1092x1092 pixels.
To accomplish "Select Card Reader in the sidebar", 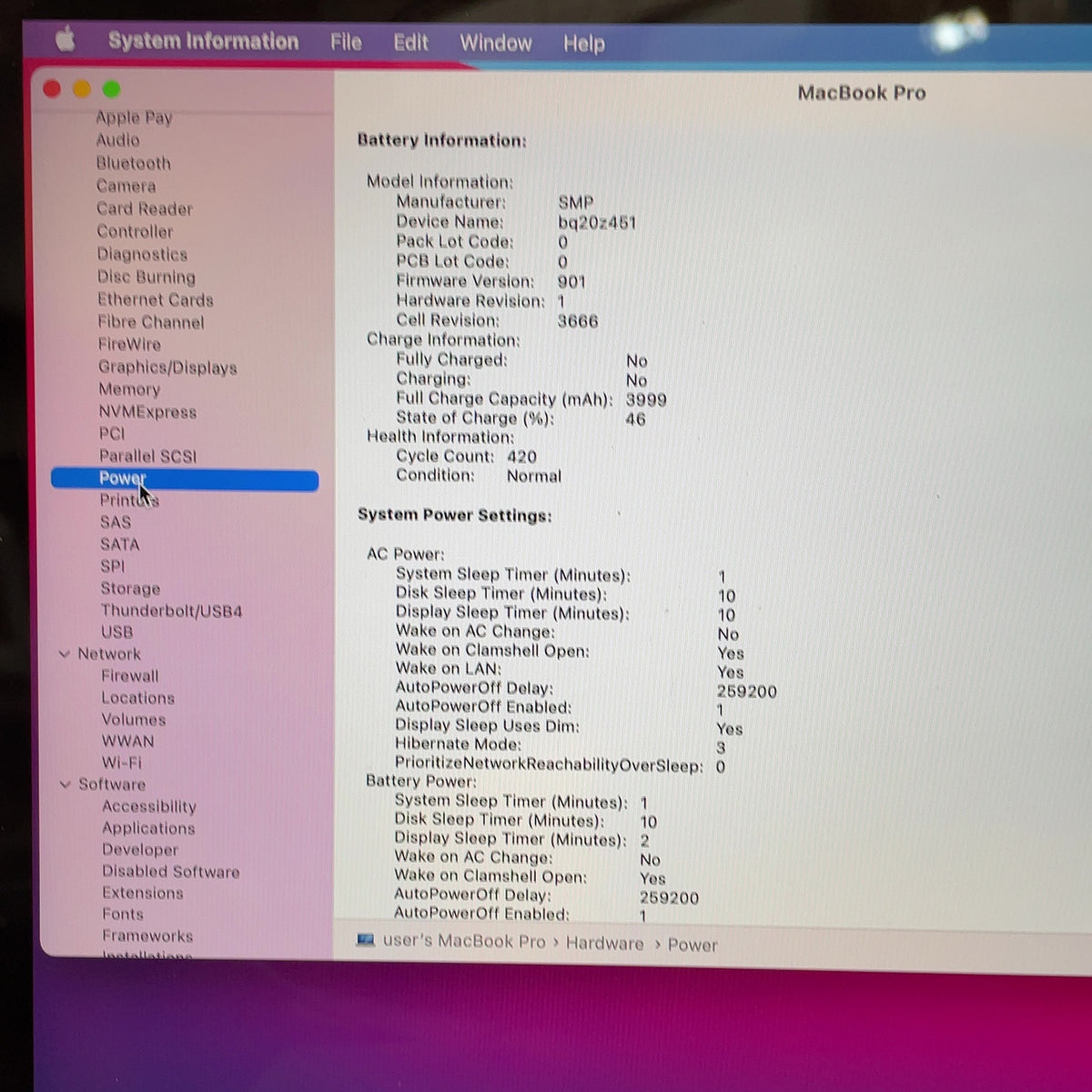I will pos(145,208).
